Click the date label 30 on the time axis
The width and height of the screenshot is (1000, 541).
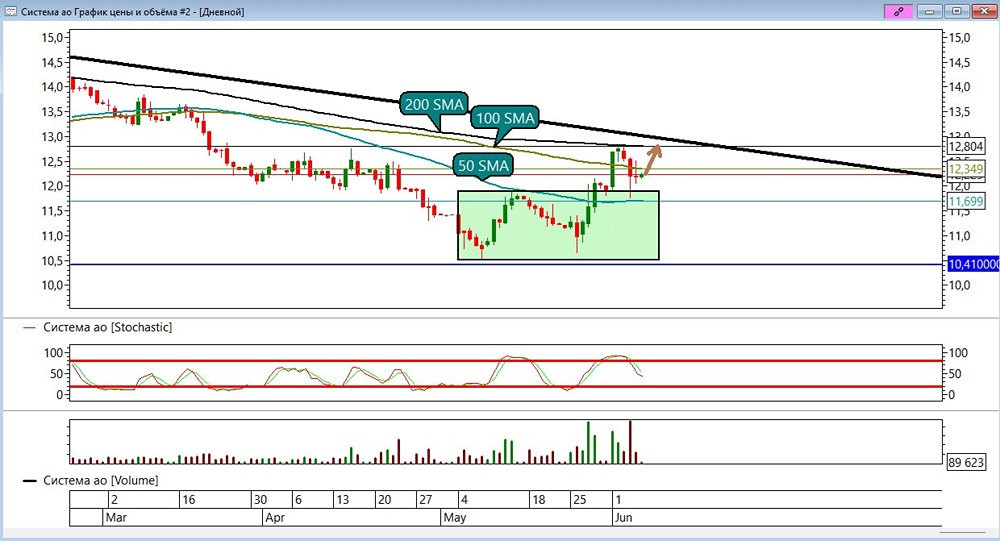pyautogui.click(x=260, y=500)
